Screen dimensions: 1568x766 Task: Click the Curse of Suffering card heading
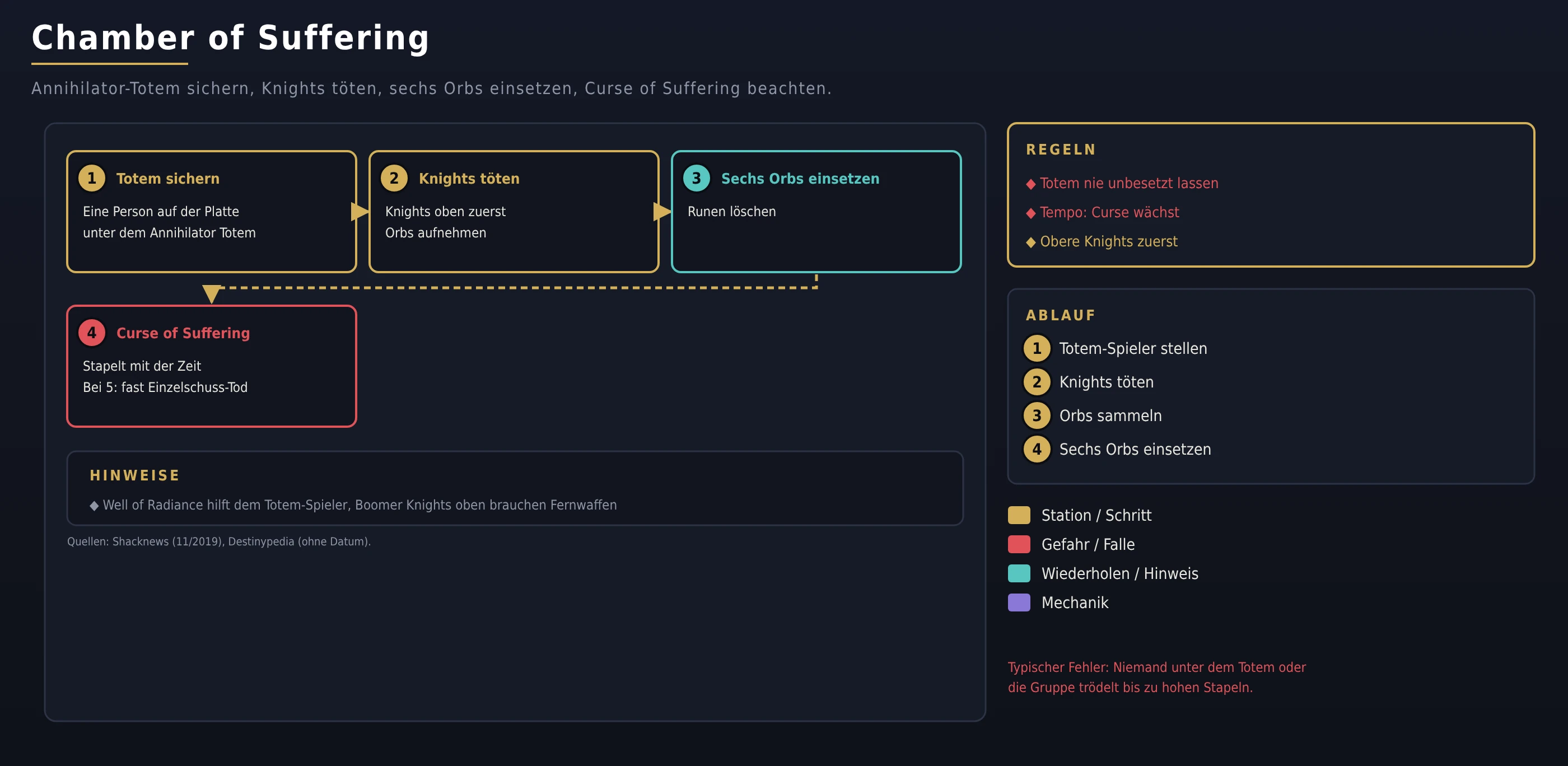click(x=183, y=333)
